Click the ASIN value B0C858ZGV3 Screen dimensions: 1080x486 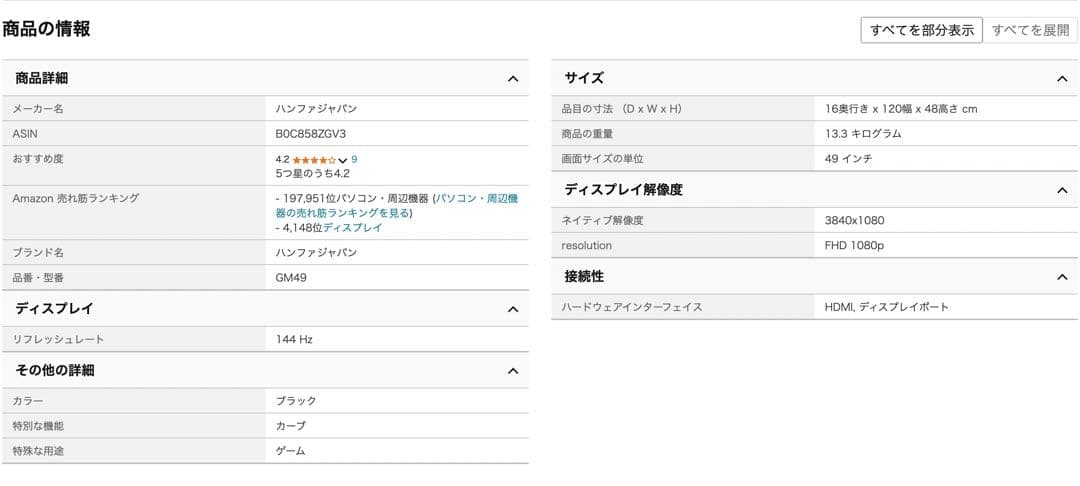click(x=311, y=133)
